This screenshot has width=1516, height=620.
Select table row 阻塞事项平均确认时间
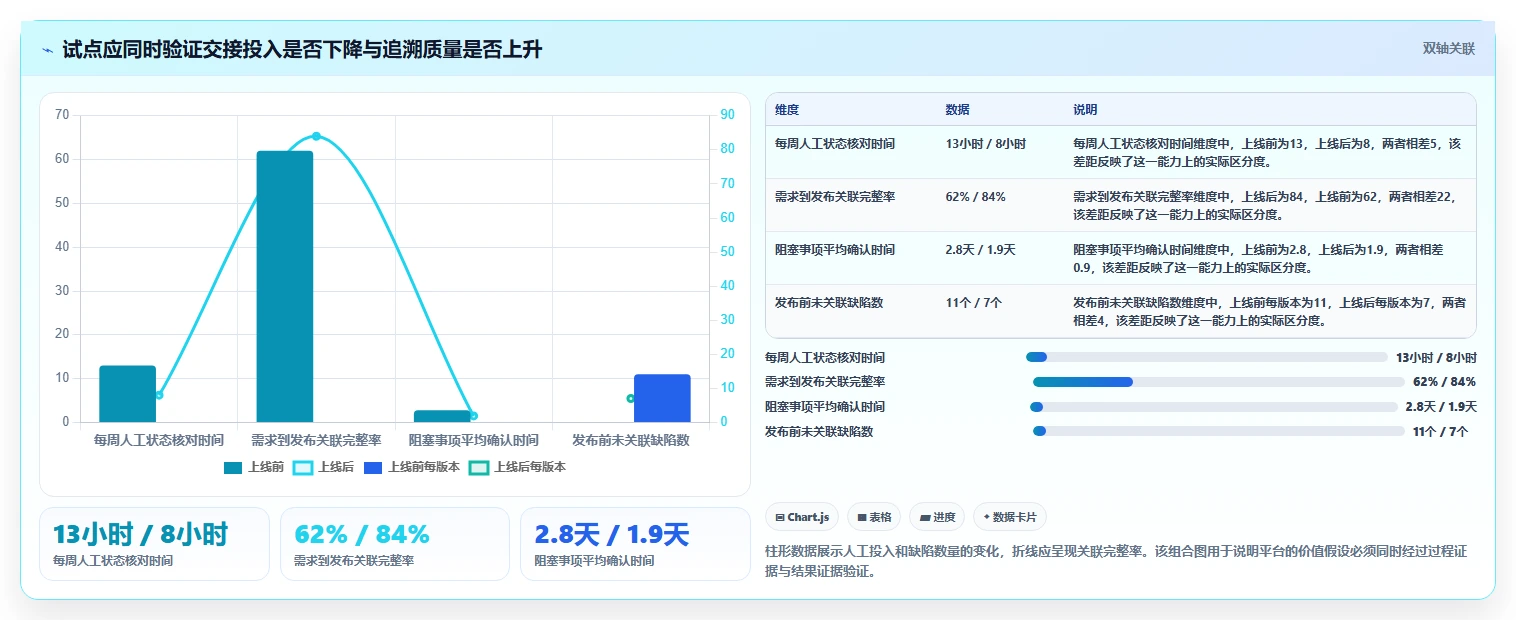pyautogui.click(x=1120, y=258)
